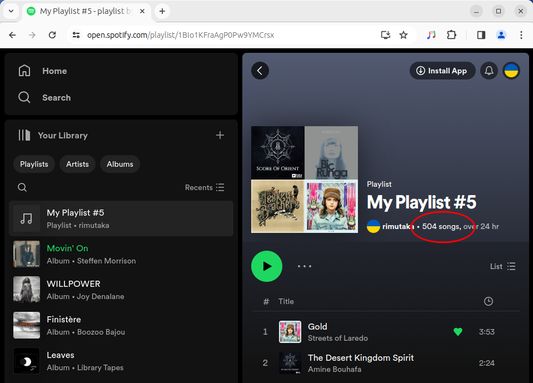Open the install-app icon in address bar
This screenshot has width=533, height=383.
385,35
